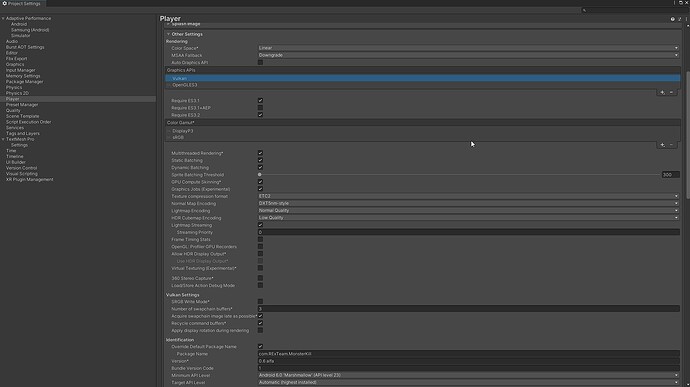This screenshot has width=690, height=387.
Task: Select the OpenGLES3 graphics API row
Action: [x=422, y=85]
